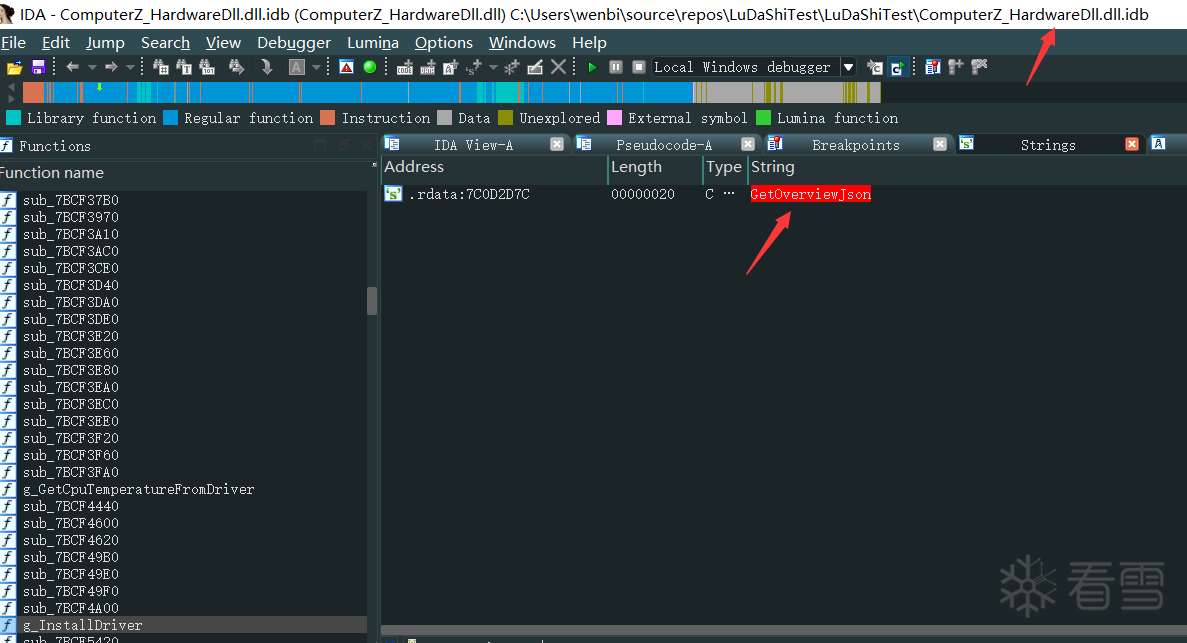Open the Lumina menu
Image resolution: width=1187 pixels, height=643 pixels.
tap(372, 42)
